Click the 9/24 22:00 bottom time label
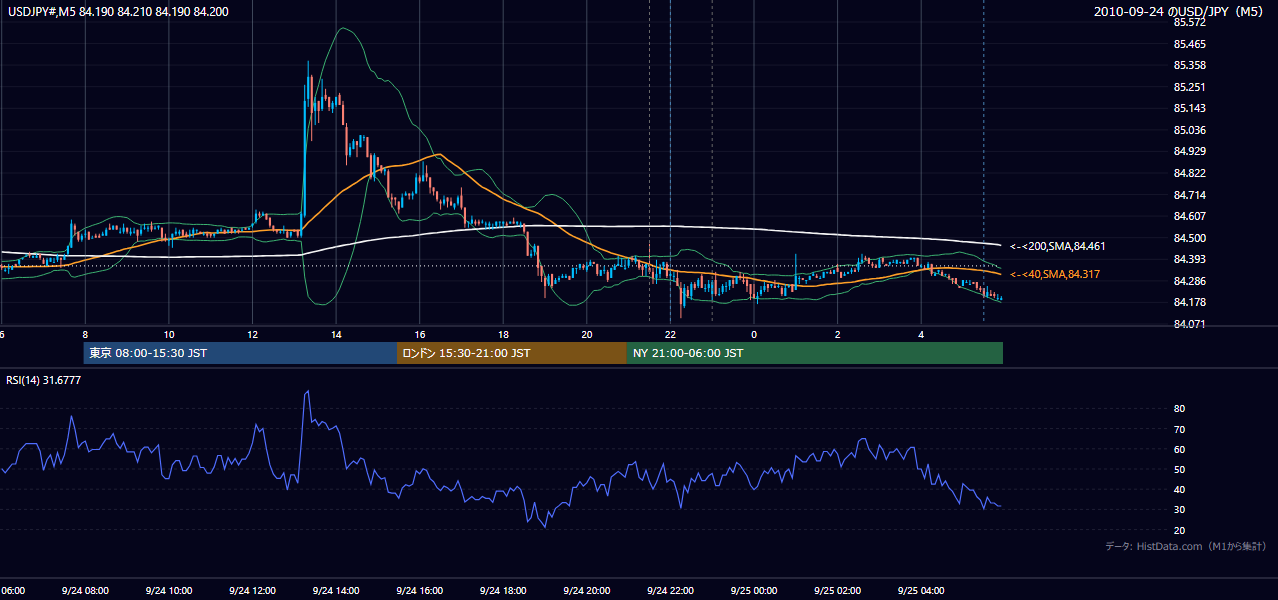Screen dimensions: 1278x600 click(x=671, y=591)
